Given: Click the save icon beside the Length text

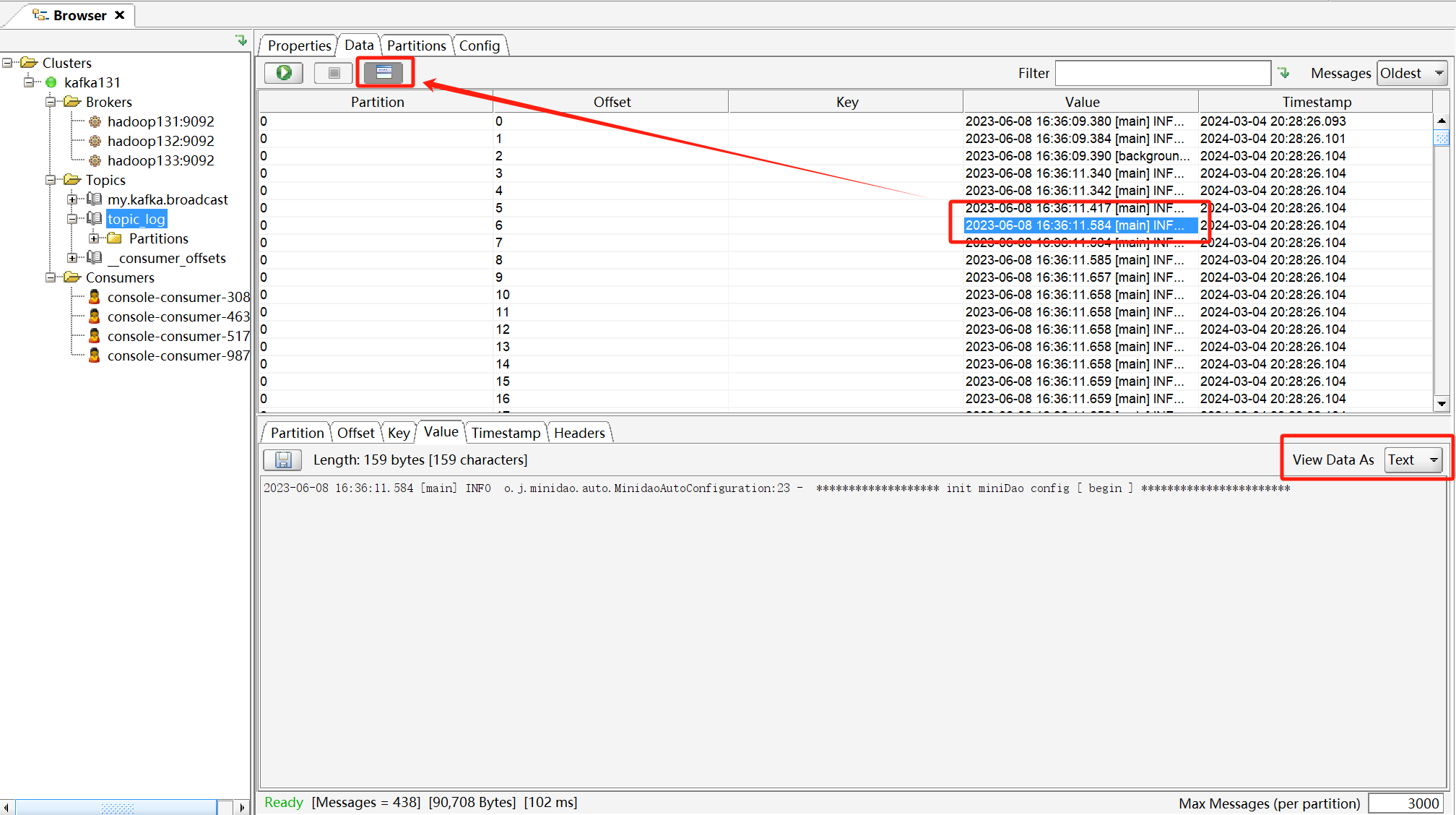Looking at the screenshot, I should (x=282, y=460).
